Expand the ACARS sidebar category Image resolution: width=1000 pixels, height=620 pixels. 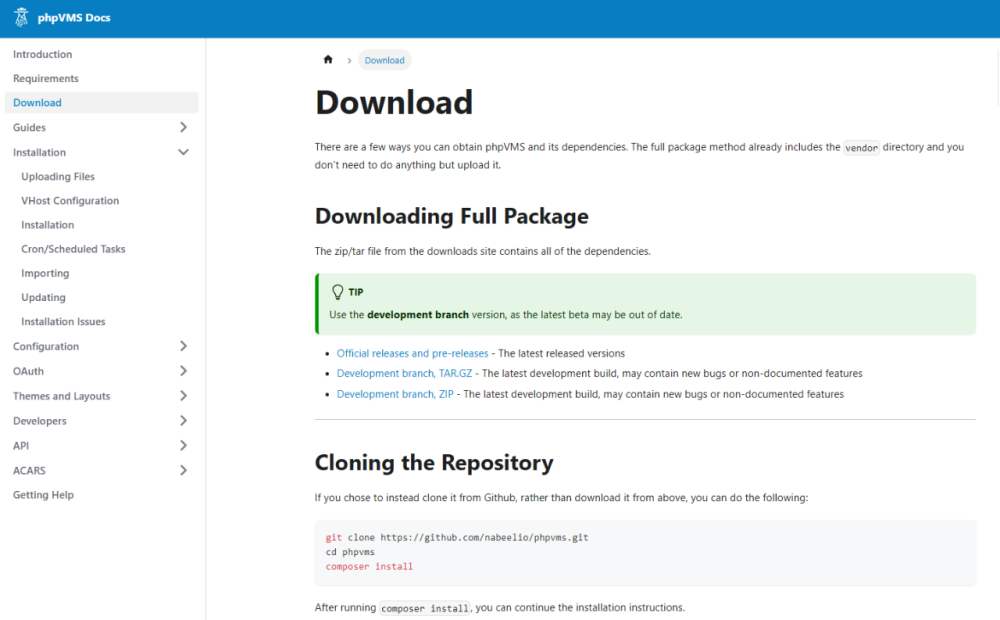point(183,470)
